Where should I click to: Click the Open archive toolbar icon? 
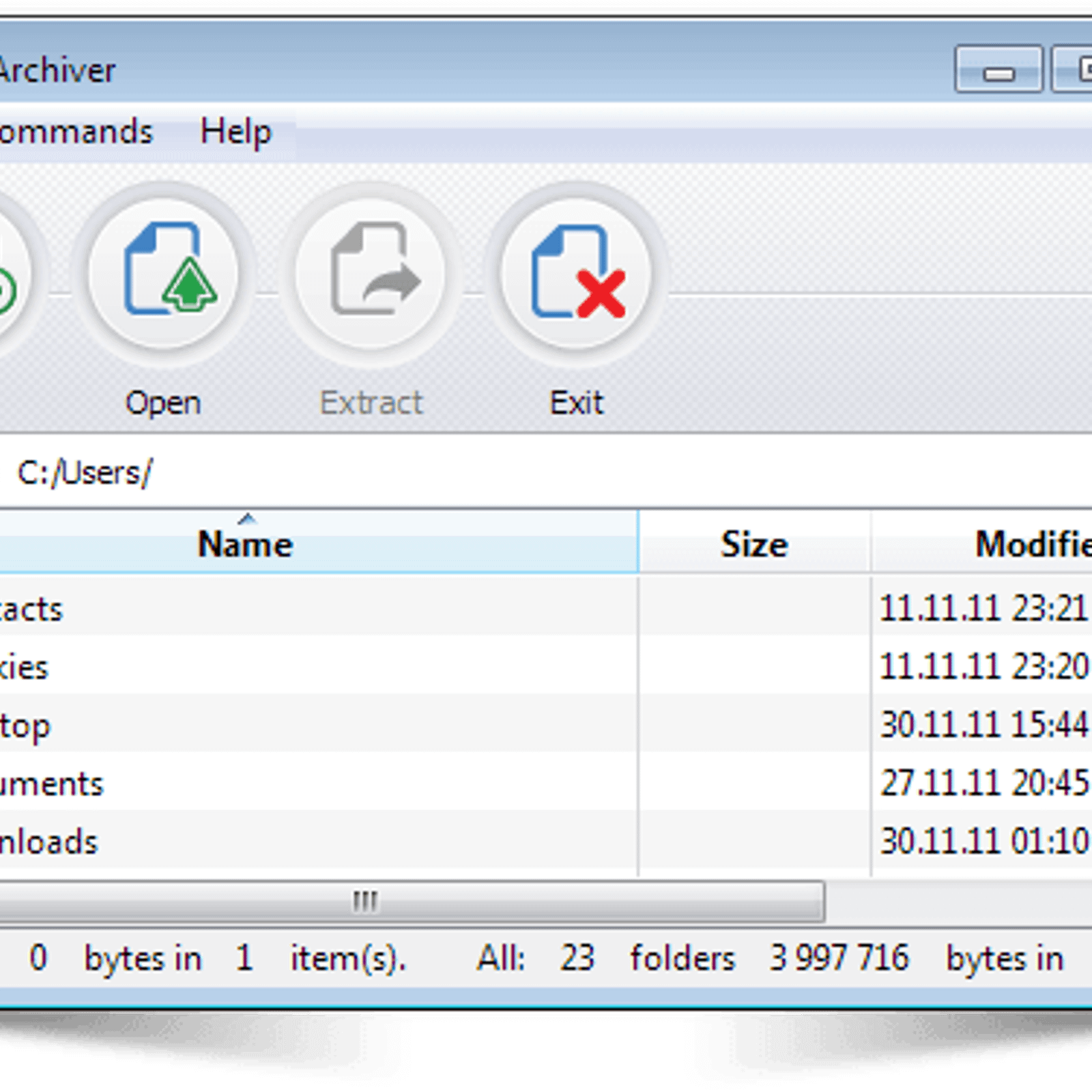164,273
